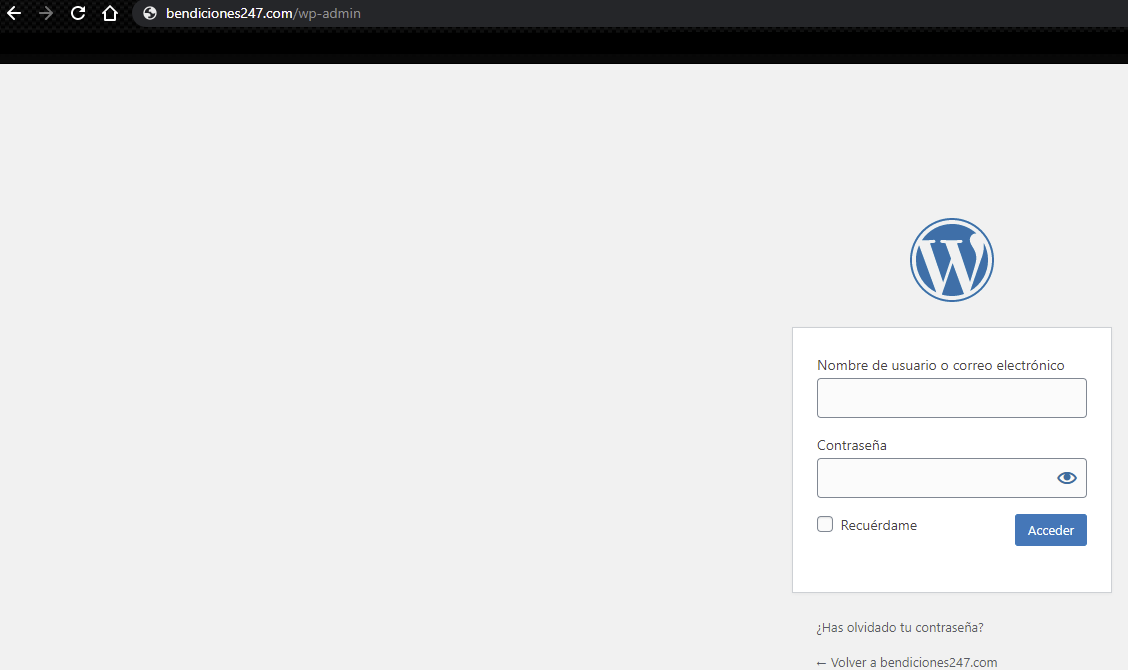
Task: Enable the Recuérdame checkbox
Action: pyautogui.click(x=824, y=524)
